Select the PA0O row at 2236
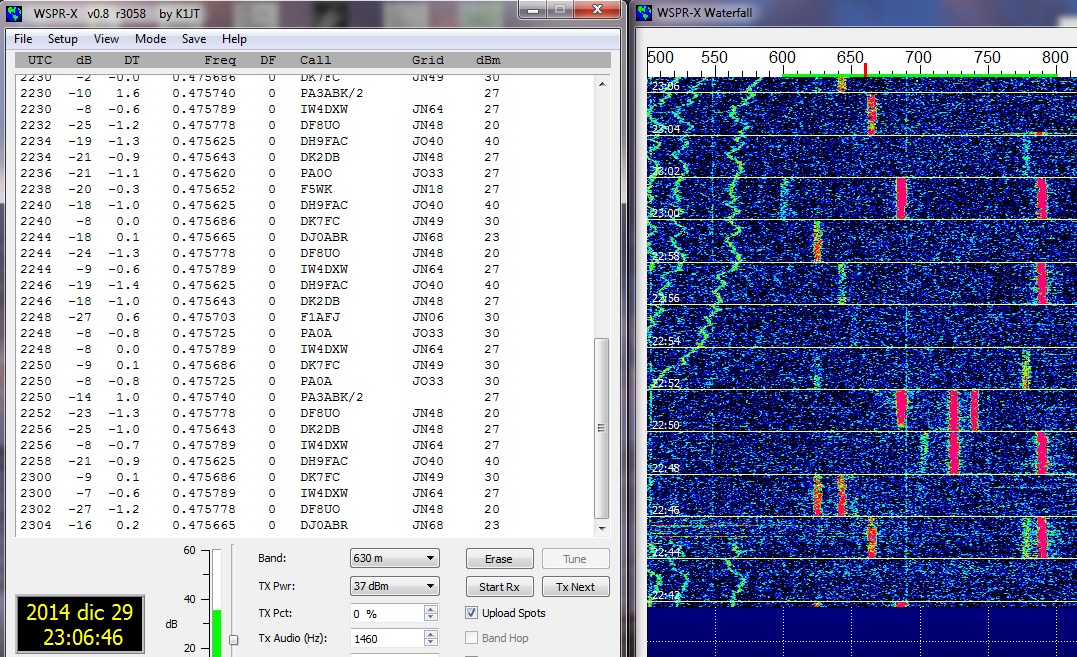 306,173
